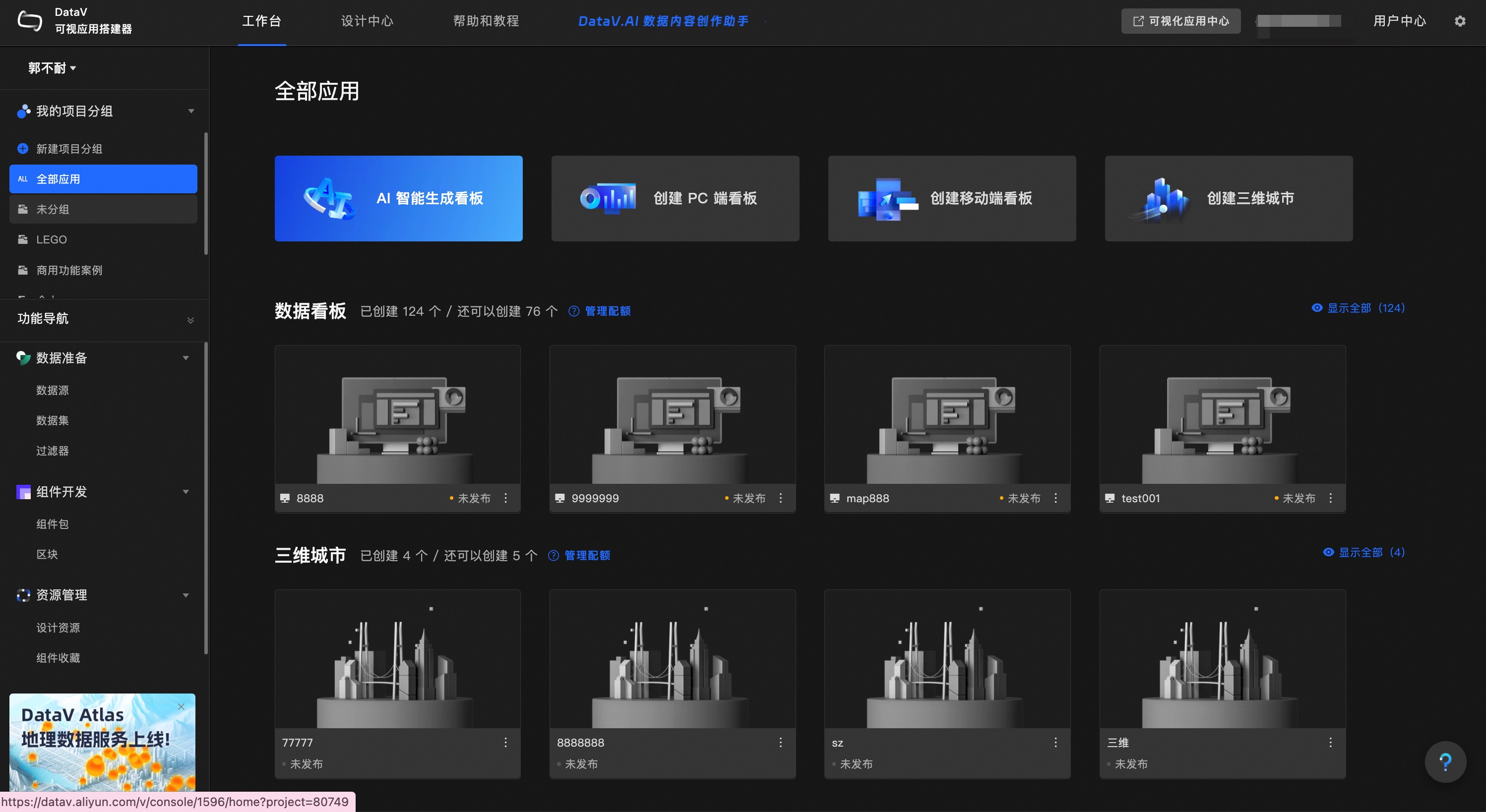Click the three-dot menu on 77777 city card

coord(505,742)
